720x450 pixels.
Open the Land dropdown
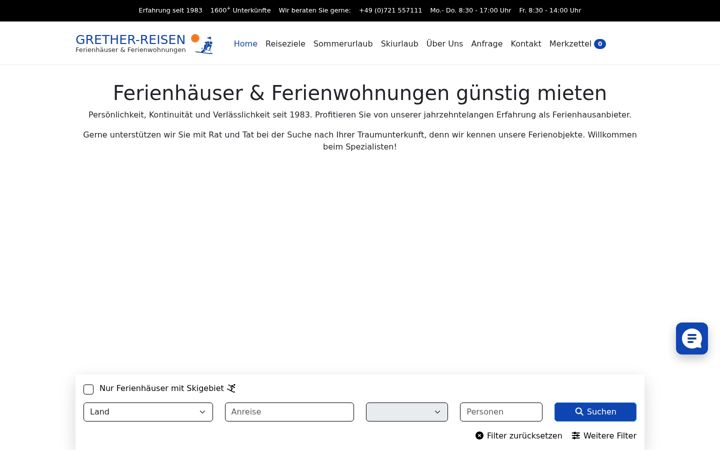click(148, 412)
